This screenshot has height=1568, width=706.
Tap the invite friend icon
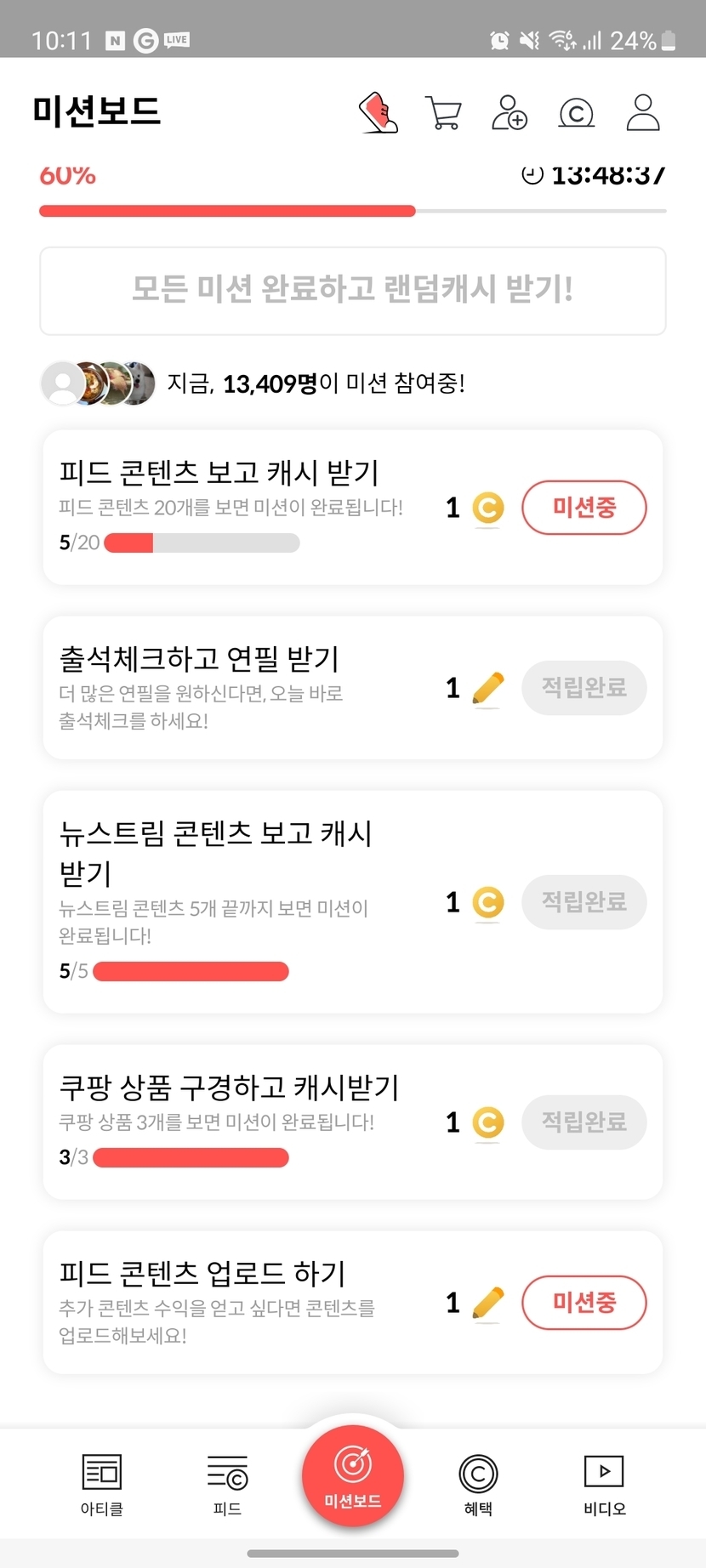pos(510,112)
